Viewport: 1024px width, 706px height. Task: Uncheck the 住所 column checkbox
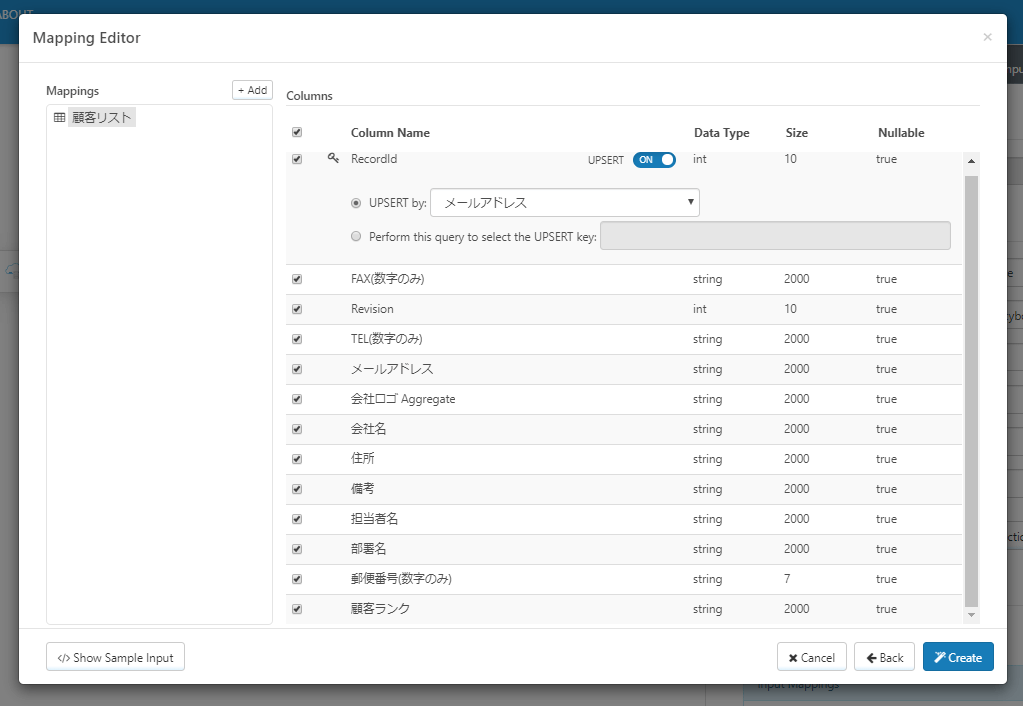pos(297,460)
